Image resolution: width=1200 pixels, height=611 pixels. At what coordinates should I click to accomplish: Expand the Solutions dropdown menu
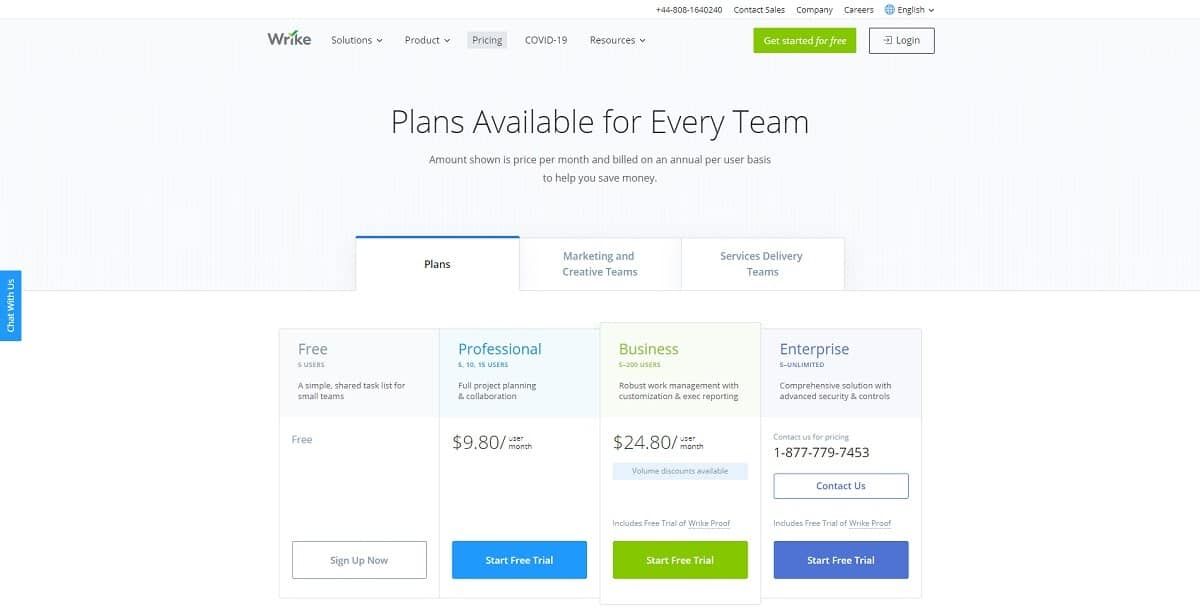point(357,40)
